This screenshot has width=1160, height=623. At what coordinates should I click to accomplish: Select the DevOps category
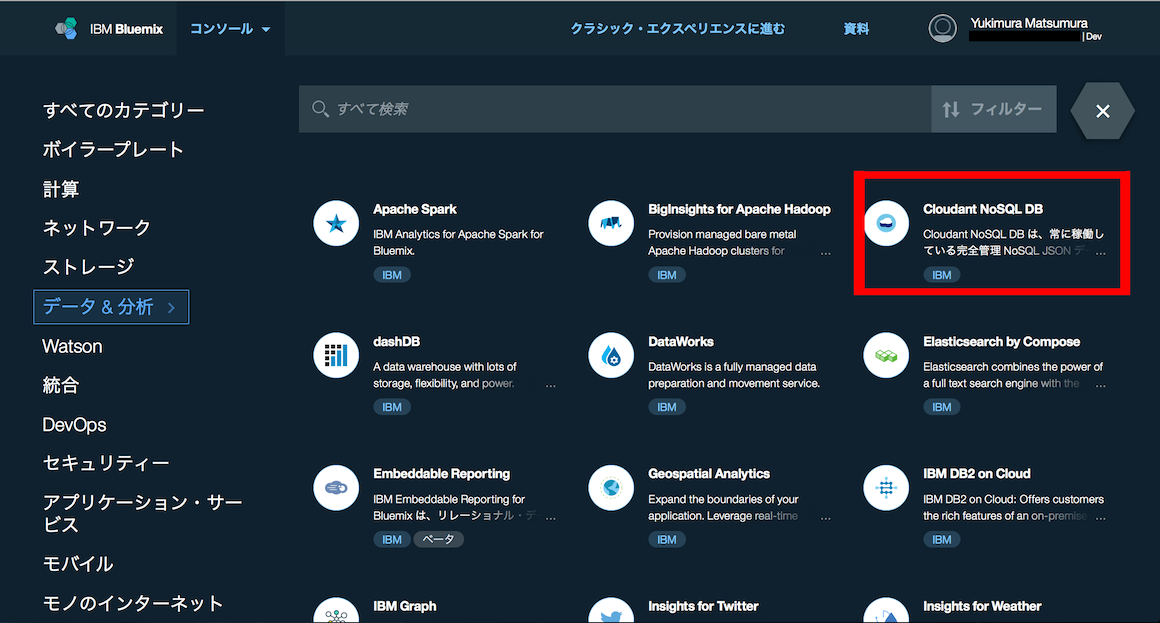pyautogui.click(x=74, y=425)
